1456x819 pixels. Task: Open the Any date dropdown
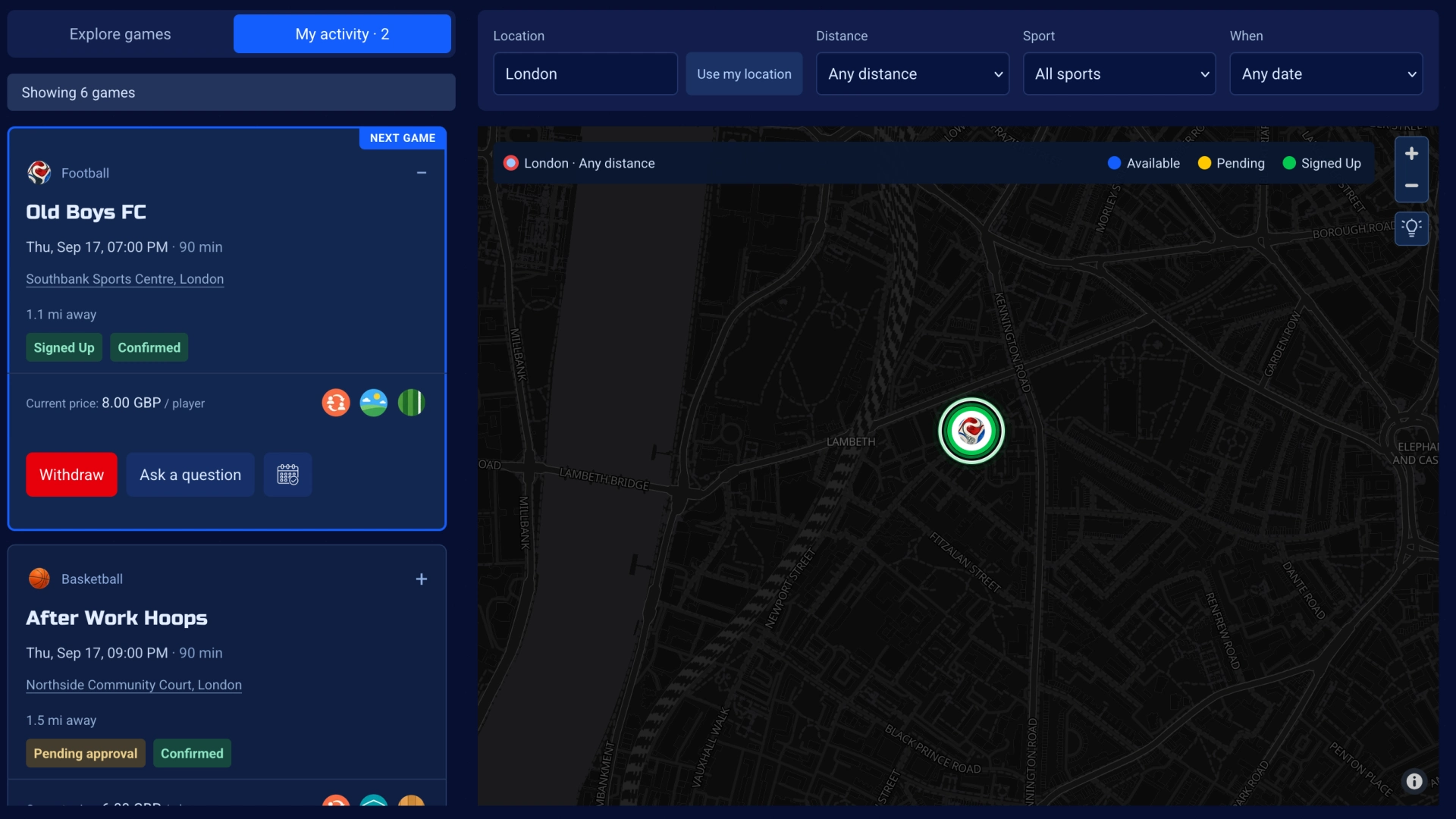[x=1326, y=74]
